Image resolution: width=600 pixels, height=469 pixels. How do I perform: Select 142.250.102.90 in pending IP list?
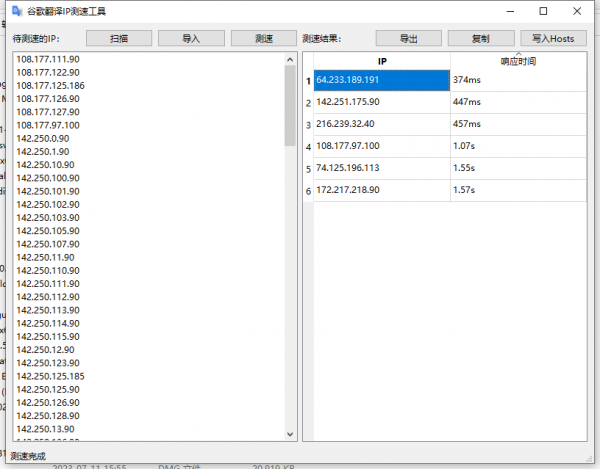point(48,205)
